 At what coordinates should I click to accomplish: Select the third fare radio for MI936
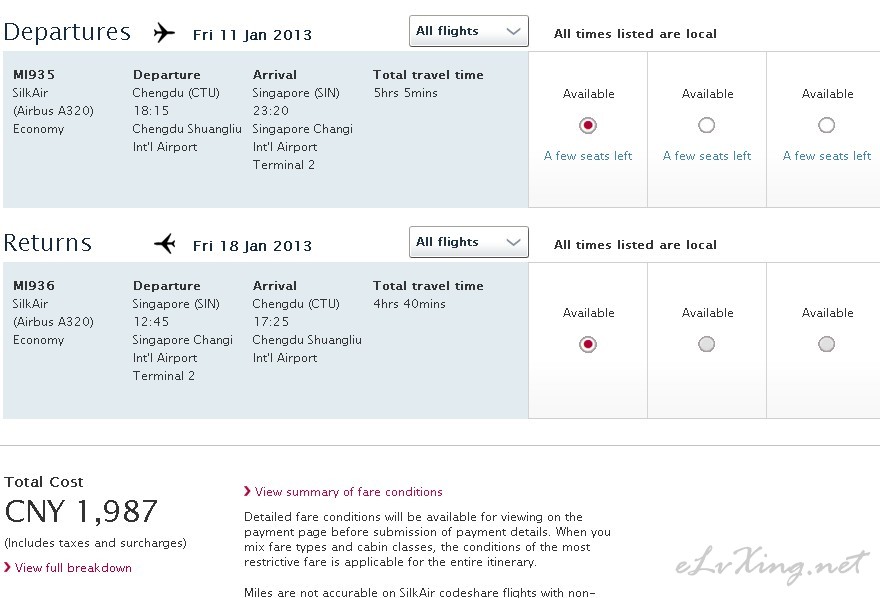(826, 344)
